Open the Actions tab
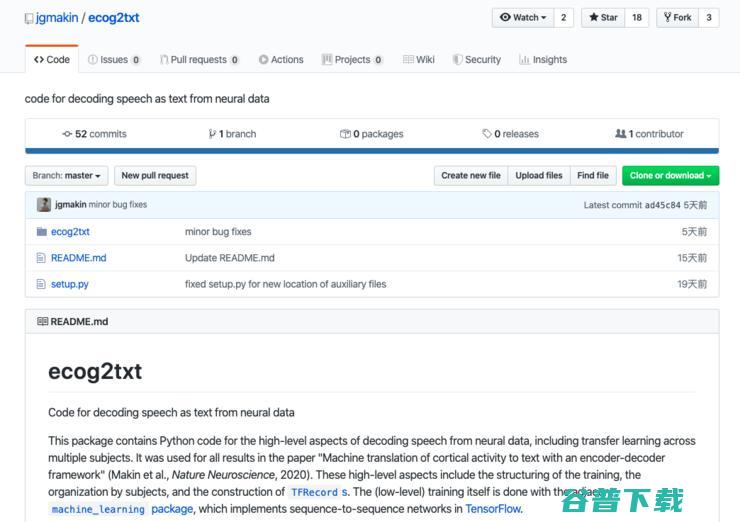The image size is (740, 522). (x=281, y=59)
